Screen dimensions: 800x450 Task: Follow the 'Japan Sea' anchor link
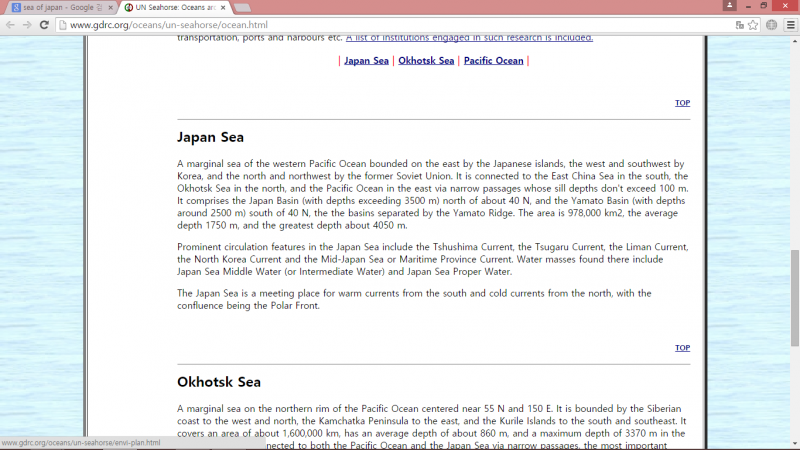click(x=366, y=61)
